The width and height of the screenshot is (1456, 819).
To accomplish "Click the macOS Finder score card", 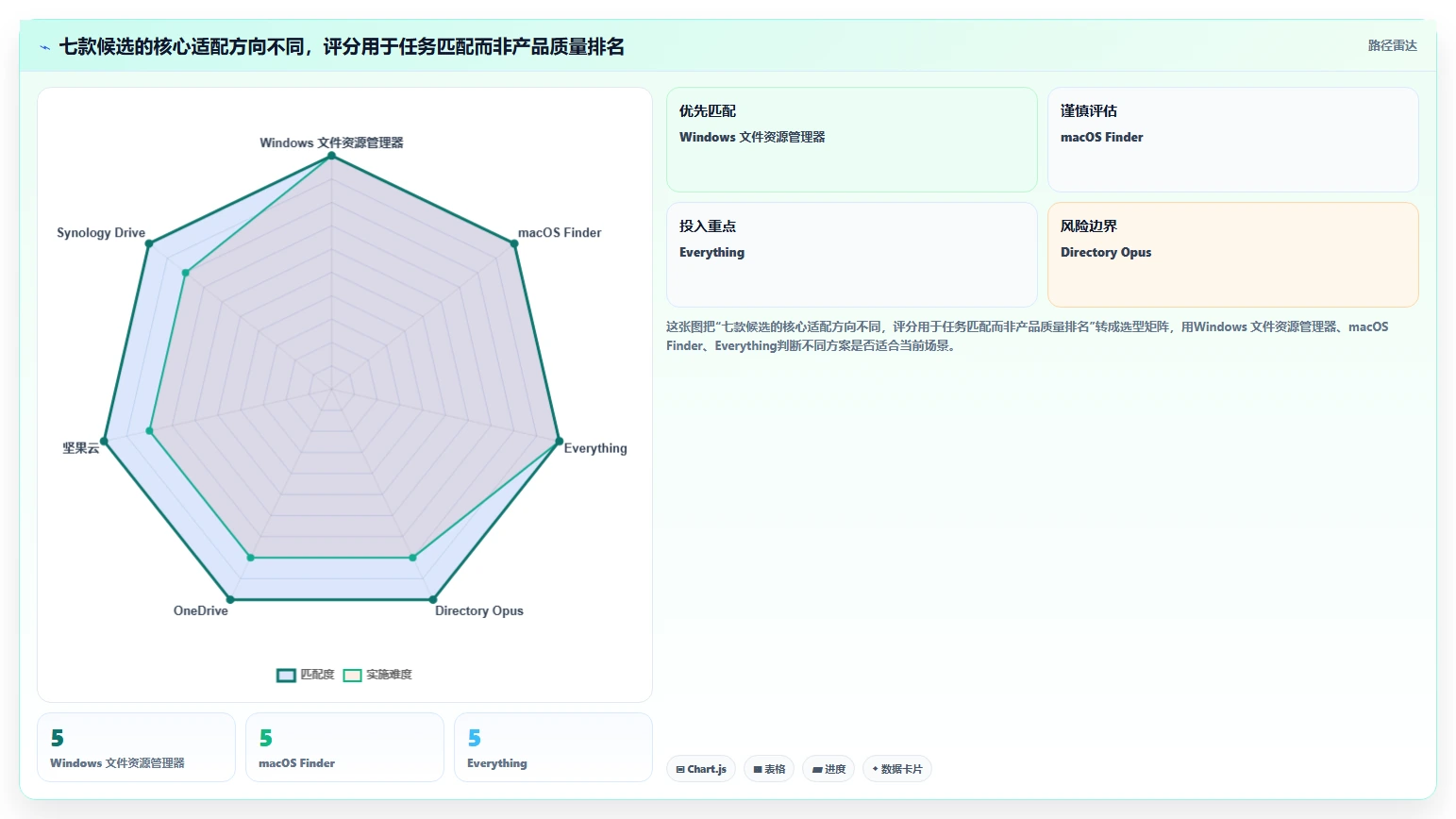I will coord(344,747).
